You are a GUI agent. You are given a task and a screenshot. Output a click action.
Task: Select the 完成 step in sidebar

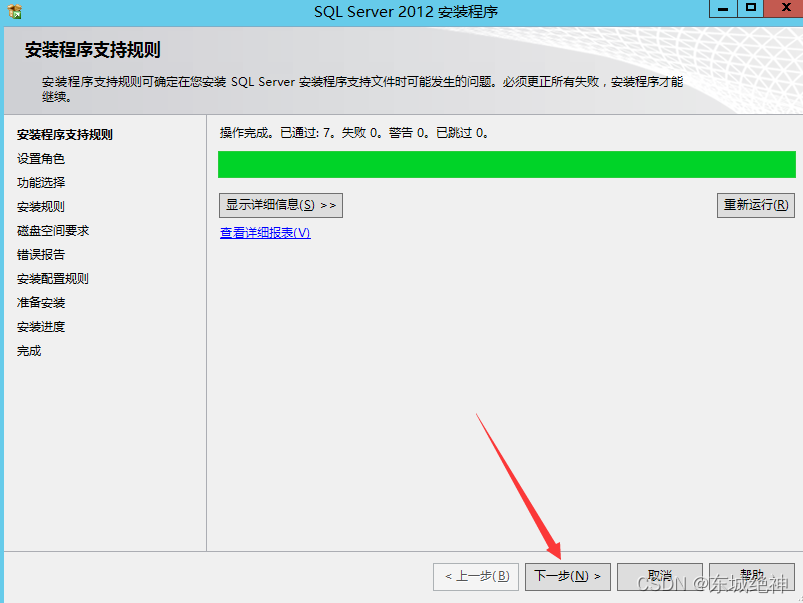[29, 351]
